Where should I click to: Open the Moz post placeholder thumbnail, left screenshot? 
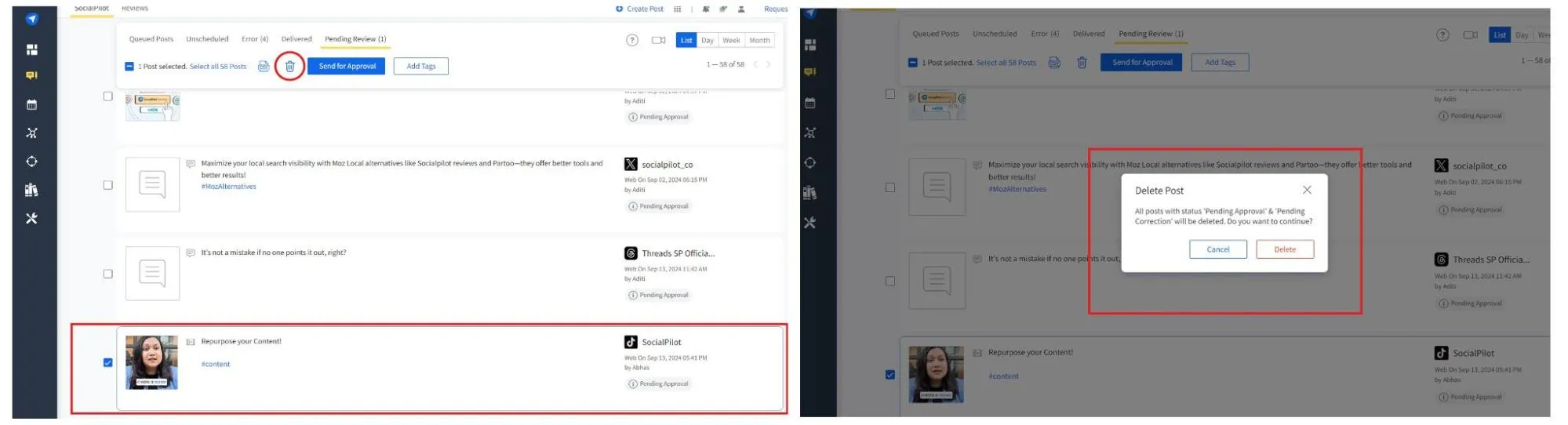pos(152,185)
